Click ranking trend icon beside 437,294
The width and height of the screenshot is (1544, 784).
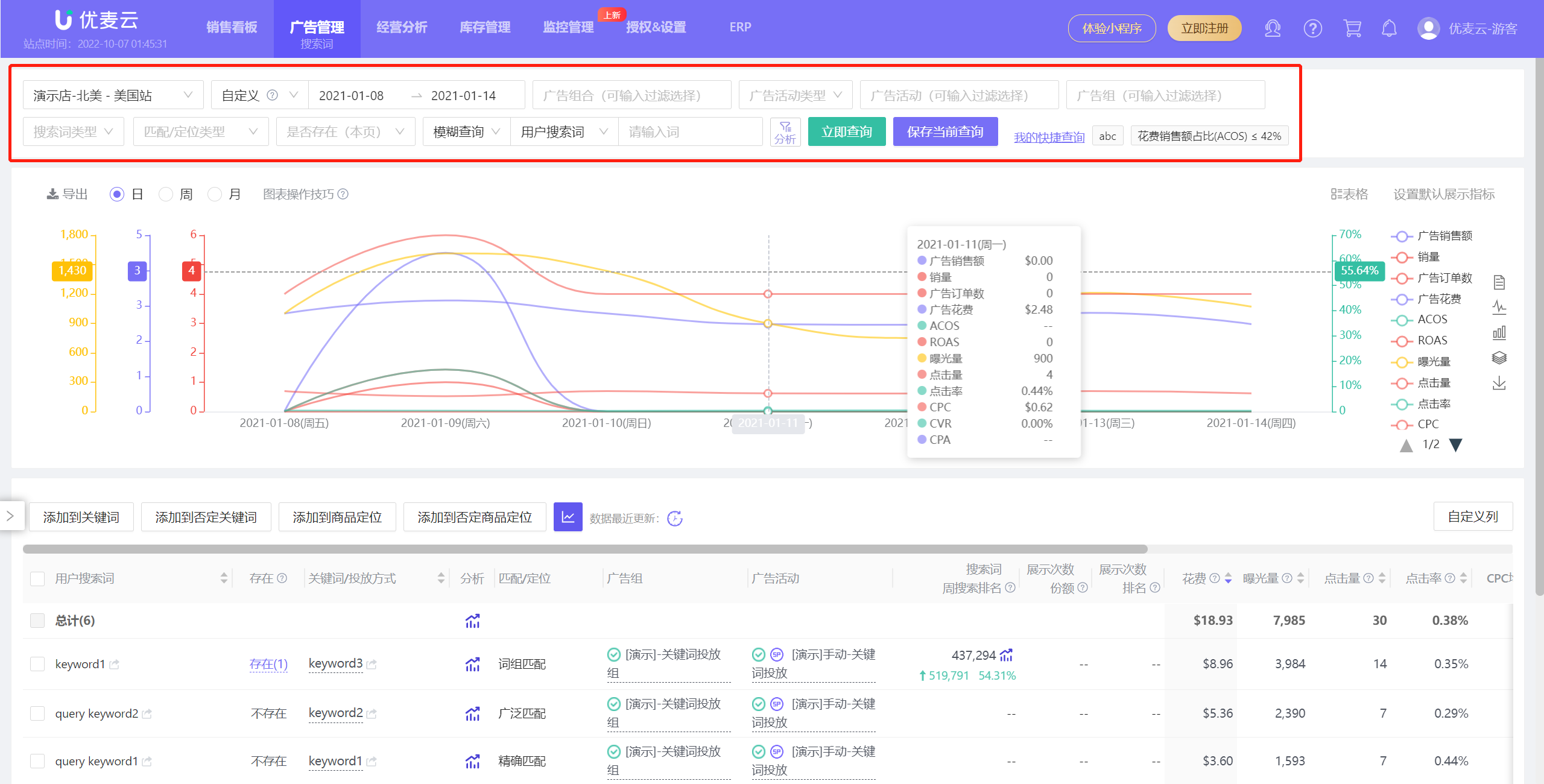[1006, 655]
